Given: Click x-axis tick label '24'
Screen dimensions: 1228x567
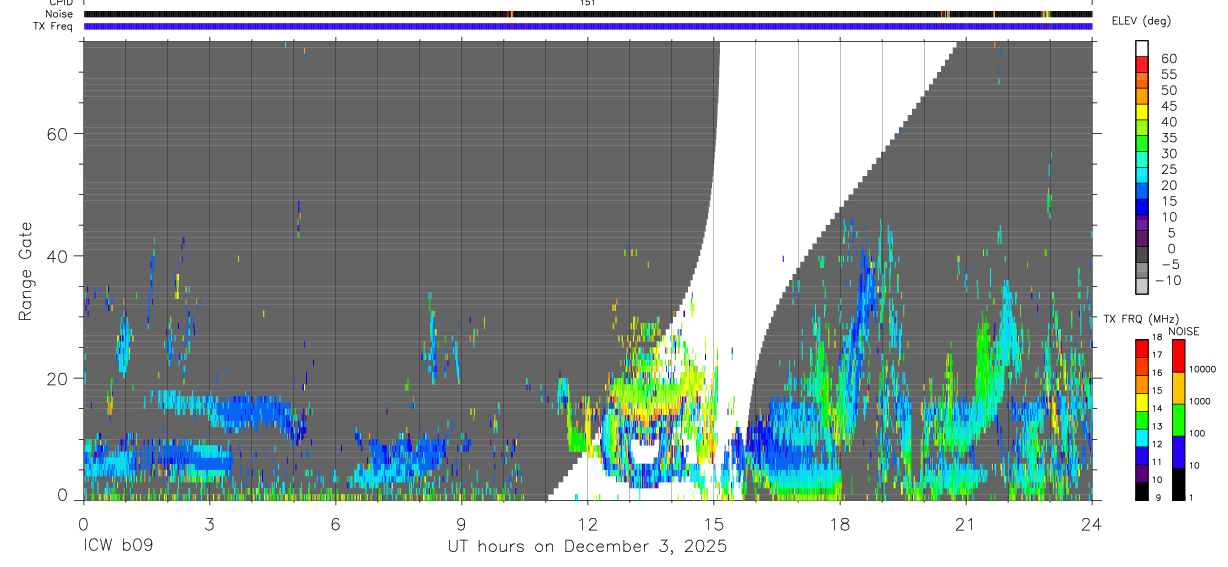Looking at the screenshot, I should tap(1092, 524).
